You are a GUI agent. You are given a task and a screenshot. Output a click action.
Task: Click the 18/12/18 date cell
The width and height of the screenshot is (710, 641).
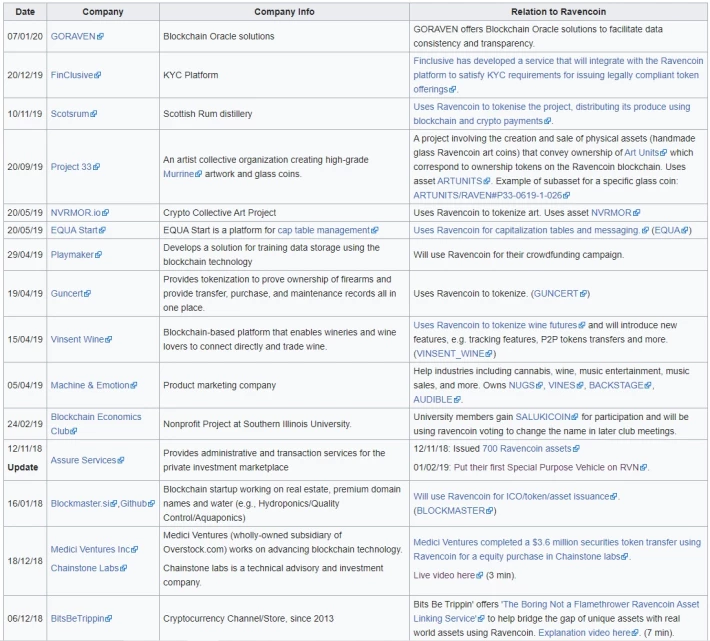(25, 561)
